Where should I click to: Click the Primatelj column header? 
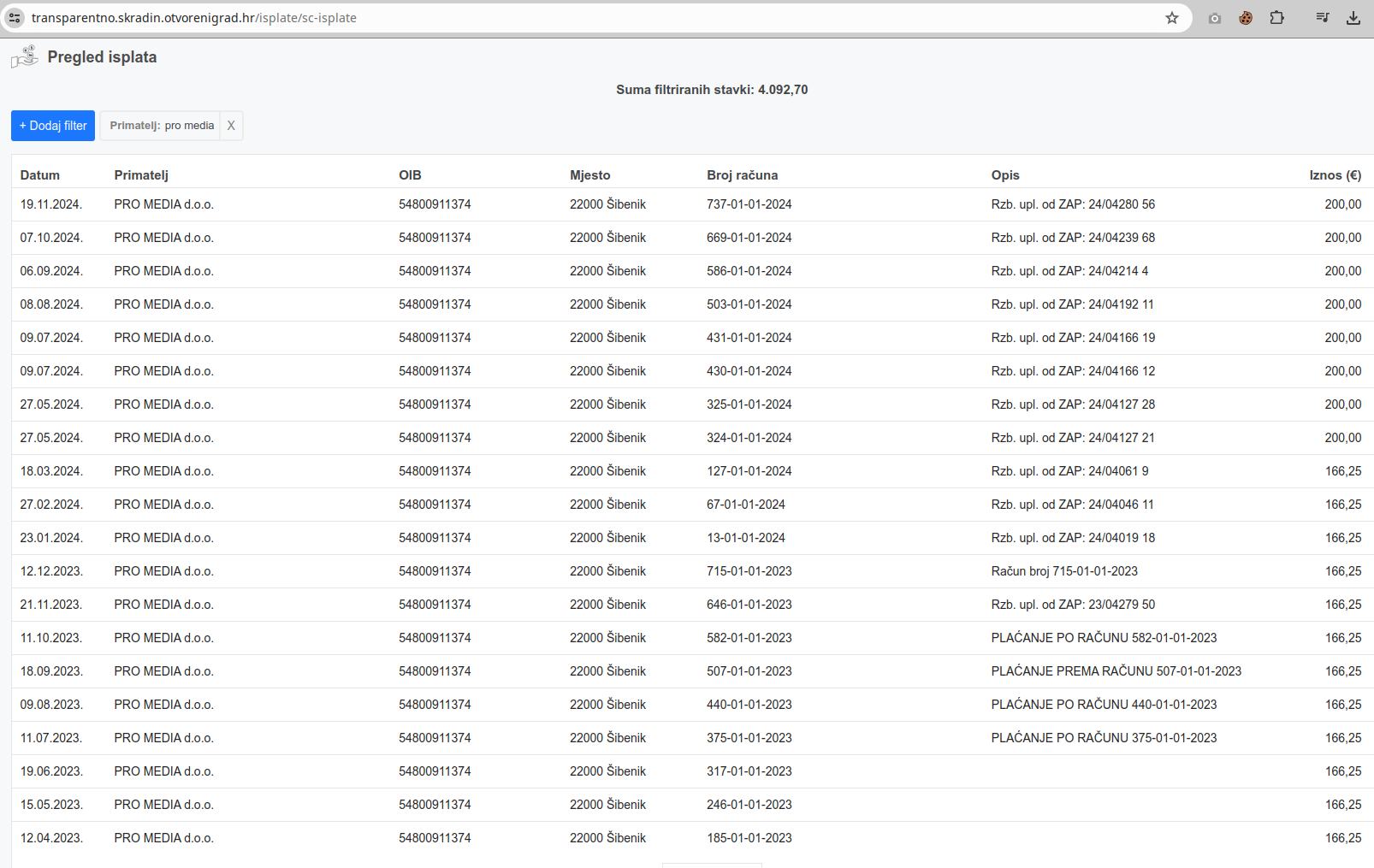(141, 175)
